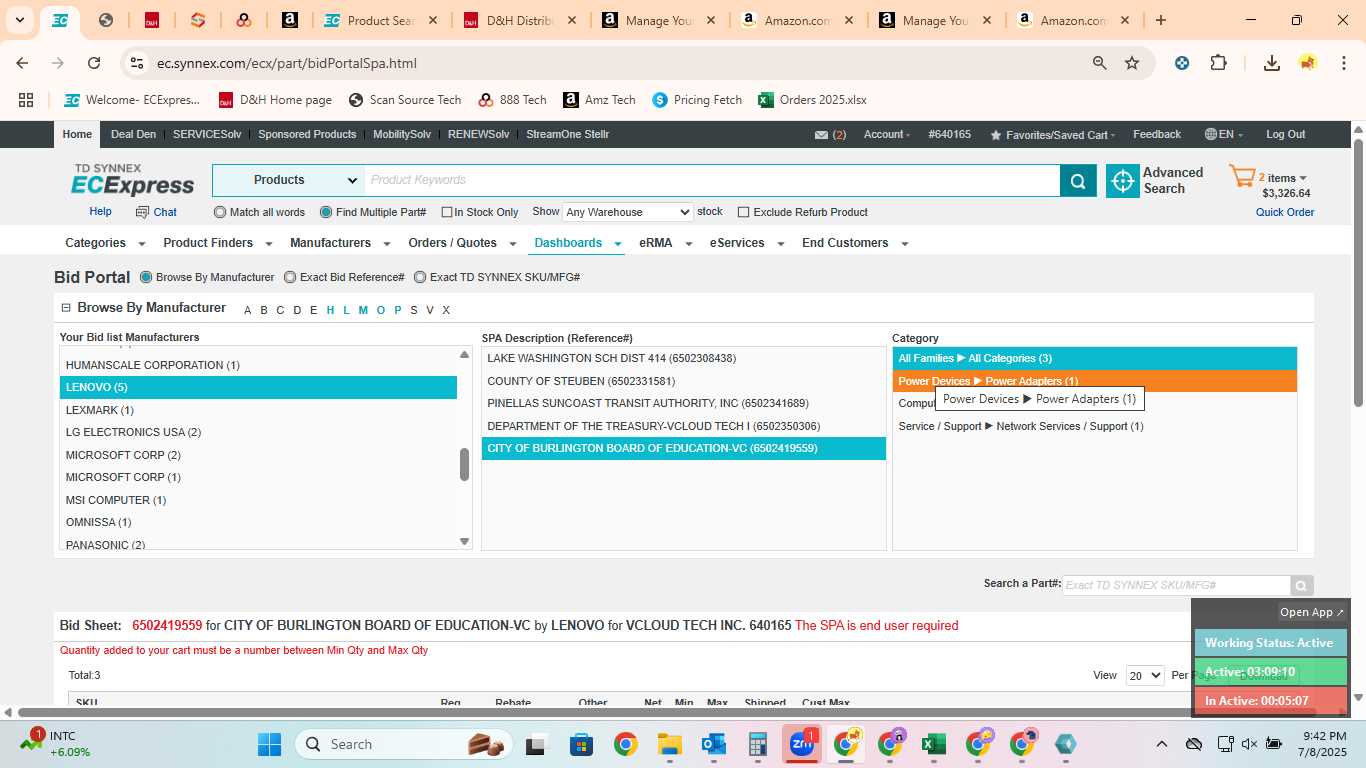The height and width of the screenshot is (768, 1366).
Task: Open the Feedback link
Action: click(x=1157, y=135)
